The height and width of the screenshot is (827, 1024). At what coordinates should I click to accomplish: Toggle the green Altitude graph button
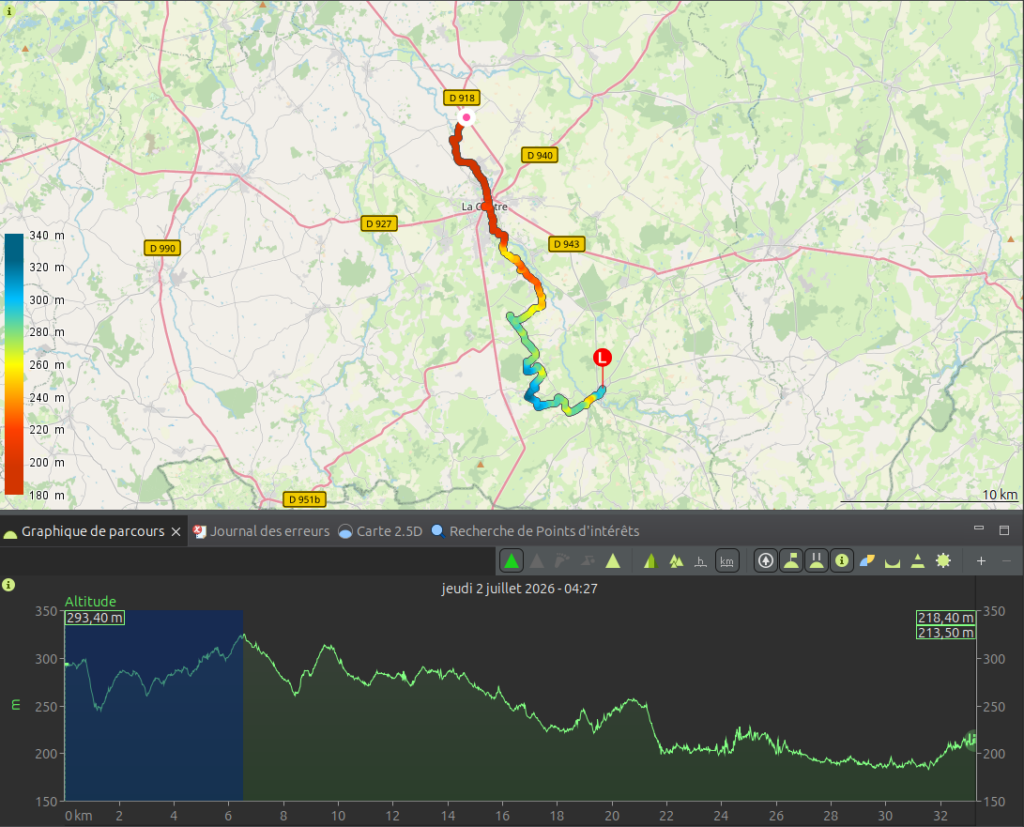[x=511, y=560]
